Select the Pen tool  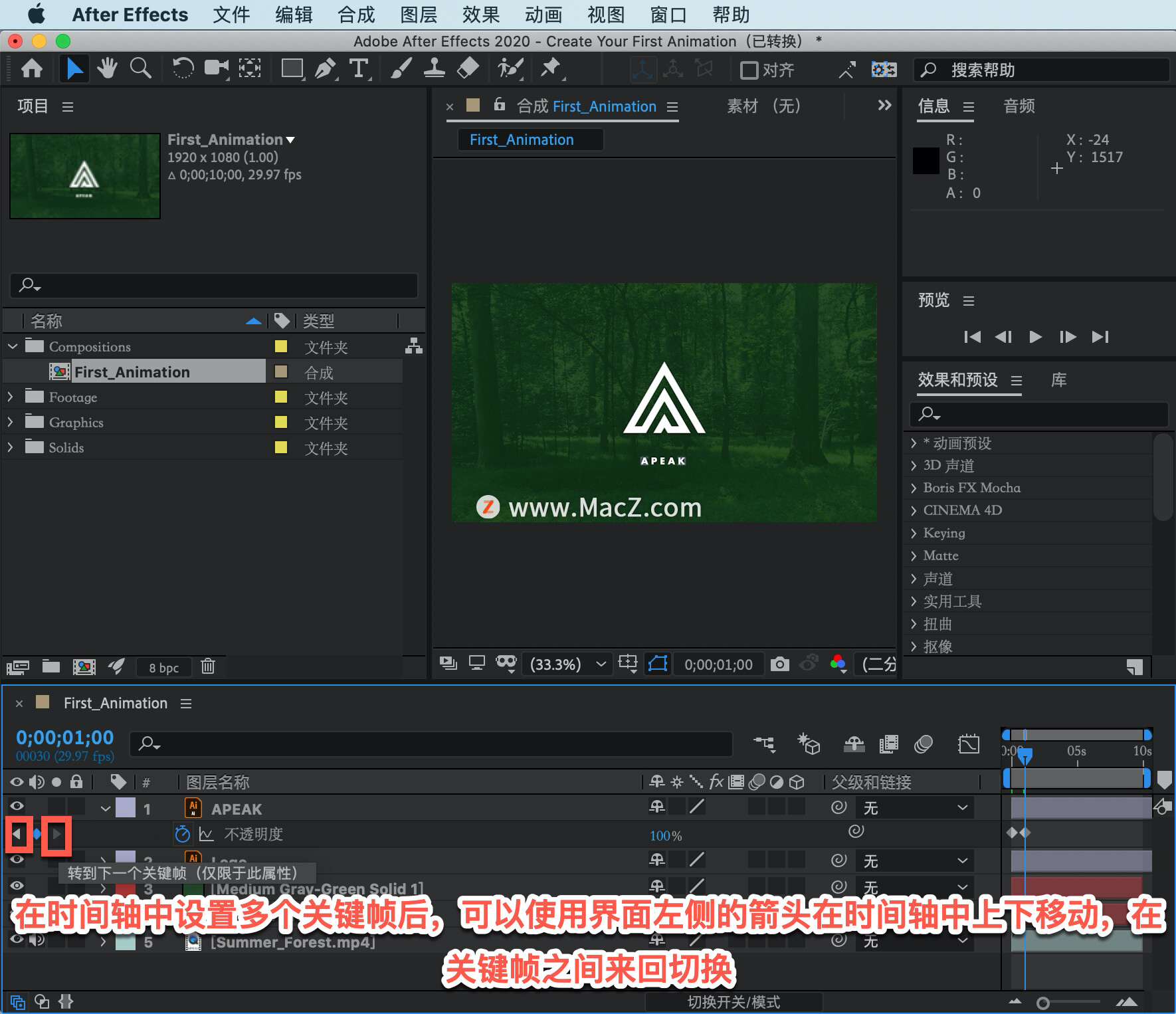click(326, 68)
